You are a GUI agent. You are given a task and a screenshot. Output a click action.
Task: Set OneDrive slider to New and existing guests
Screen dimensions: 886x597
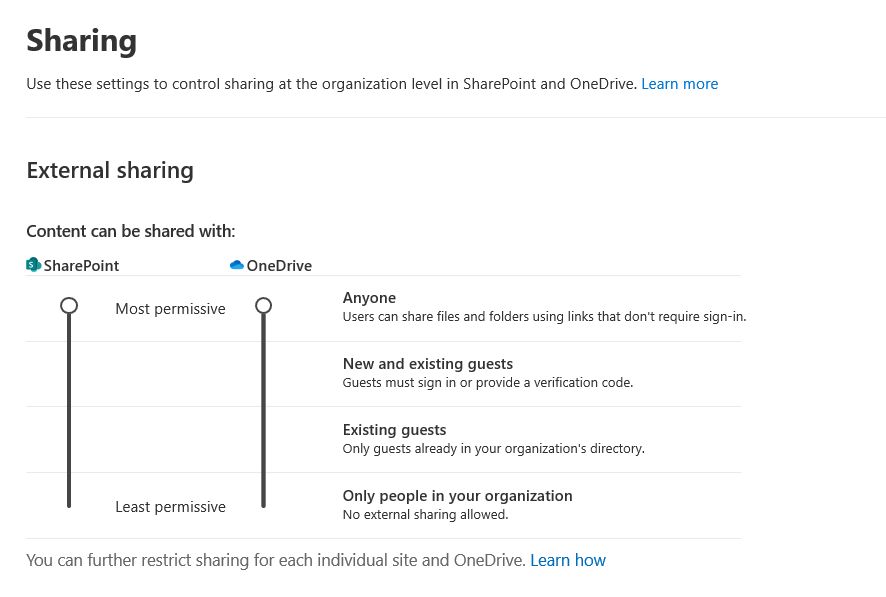click(263, 372)
